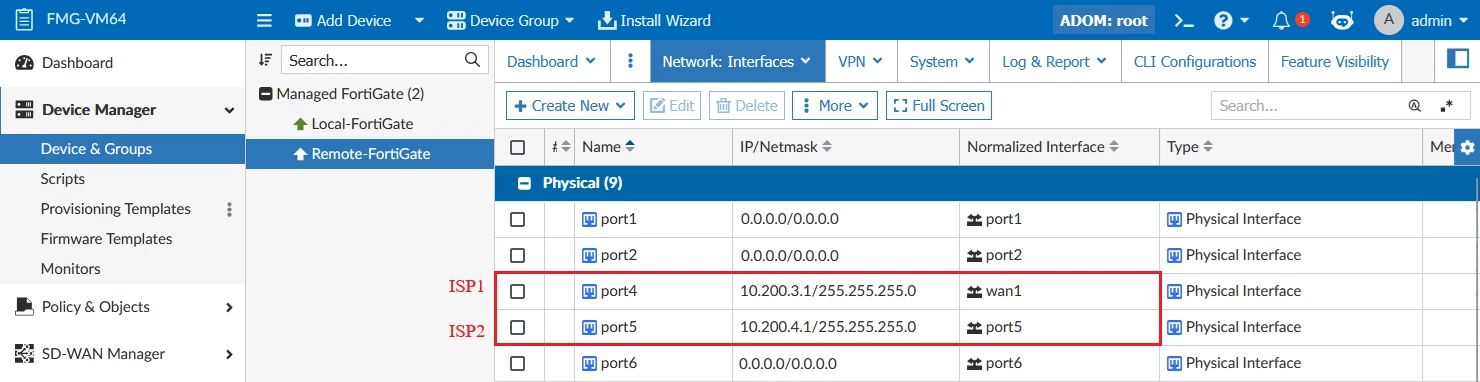Check the port1 row checkbox
Viewport: 1480px width, 382px height.
click(x=517, y=219)
